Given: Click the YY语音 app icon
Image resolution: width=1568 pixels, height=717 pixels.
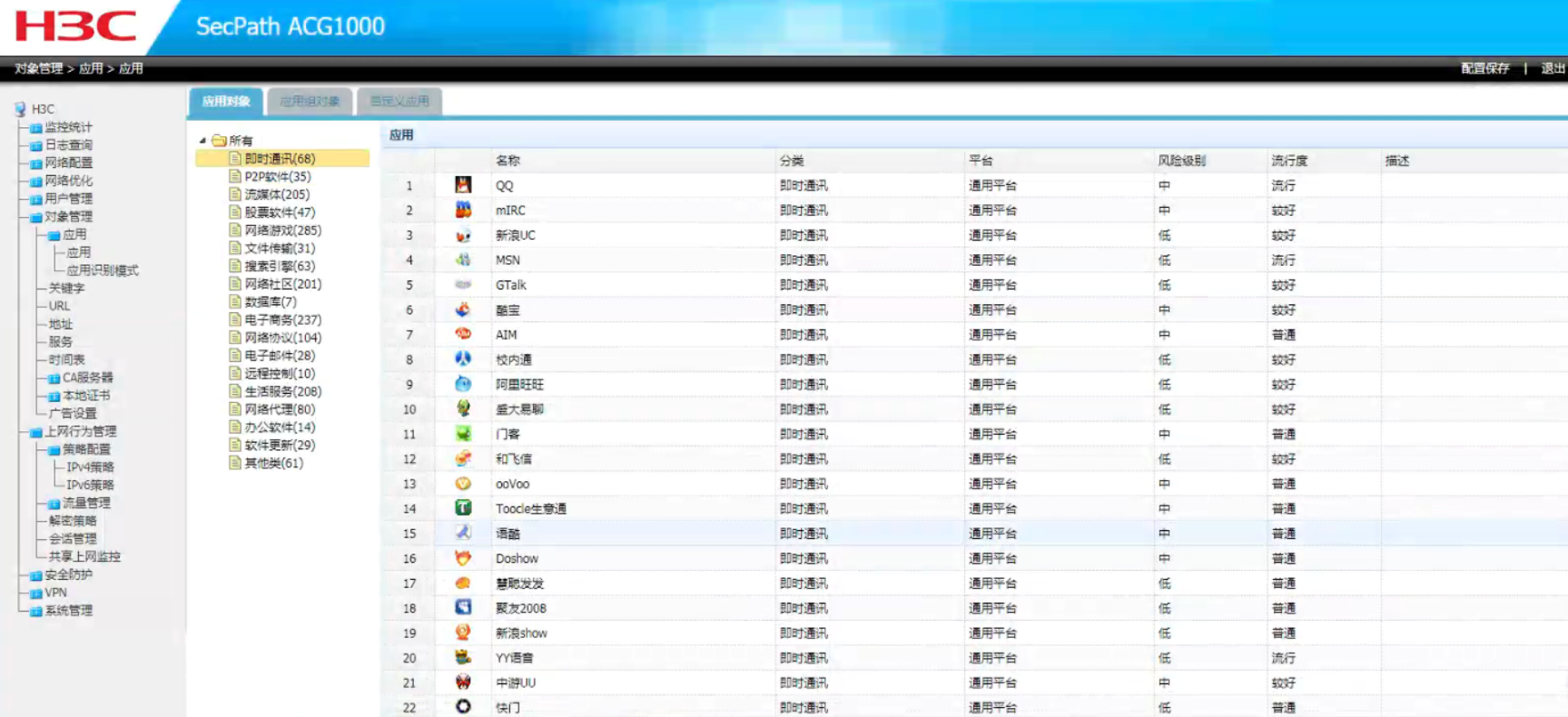Looking at the screenshot, I should tap(463, 657).
